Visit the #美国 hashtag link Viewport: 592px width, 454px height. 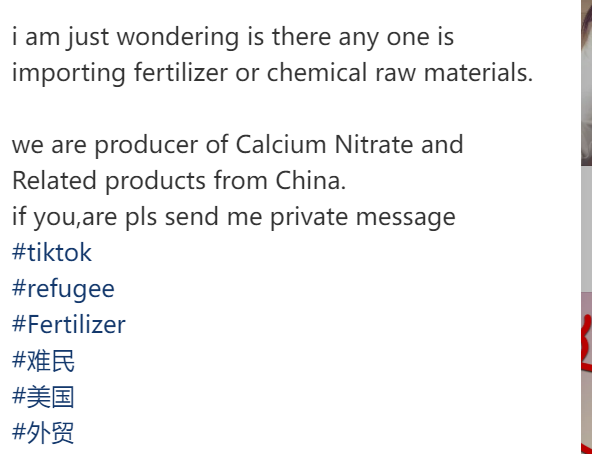tap(43, 397)
